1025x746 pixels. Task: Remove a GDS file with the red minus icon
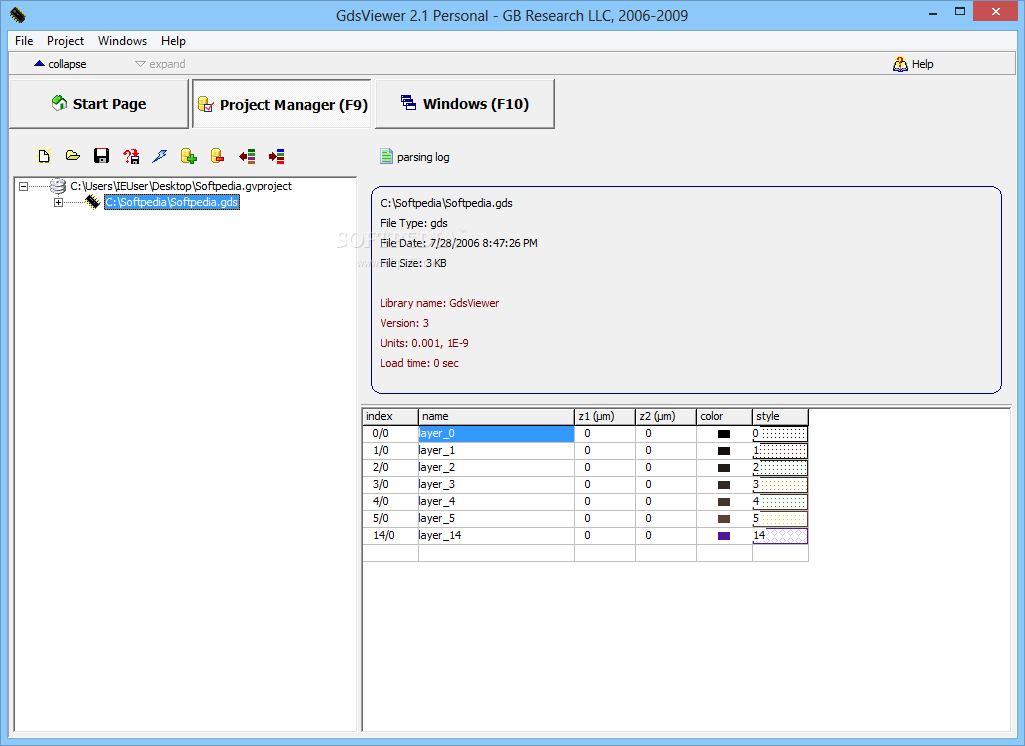[x=218, y=156]
